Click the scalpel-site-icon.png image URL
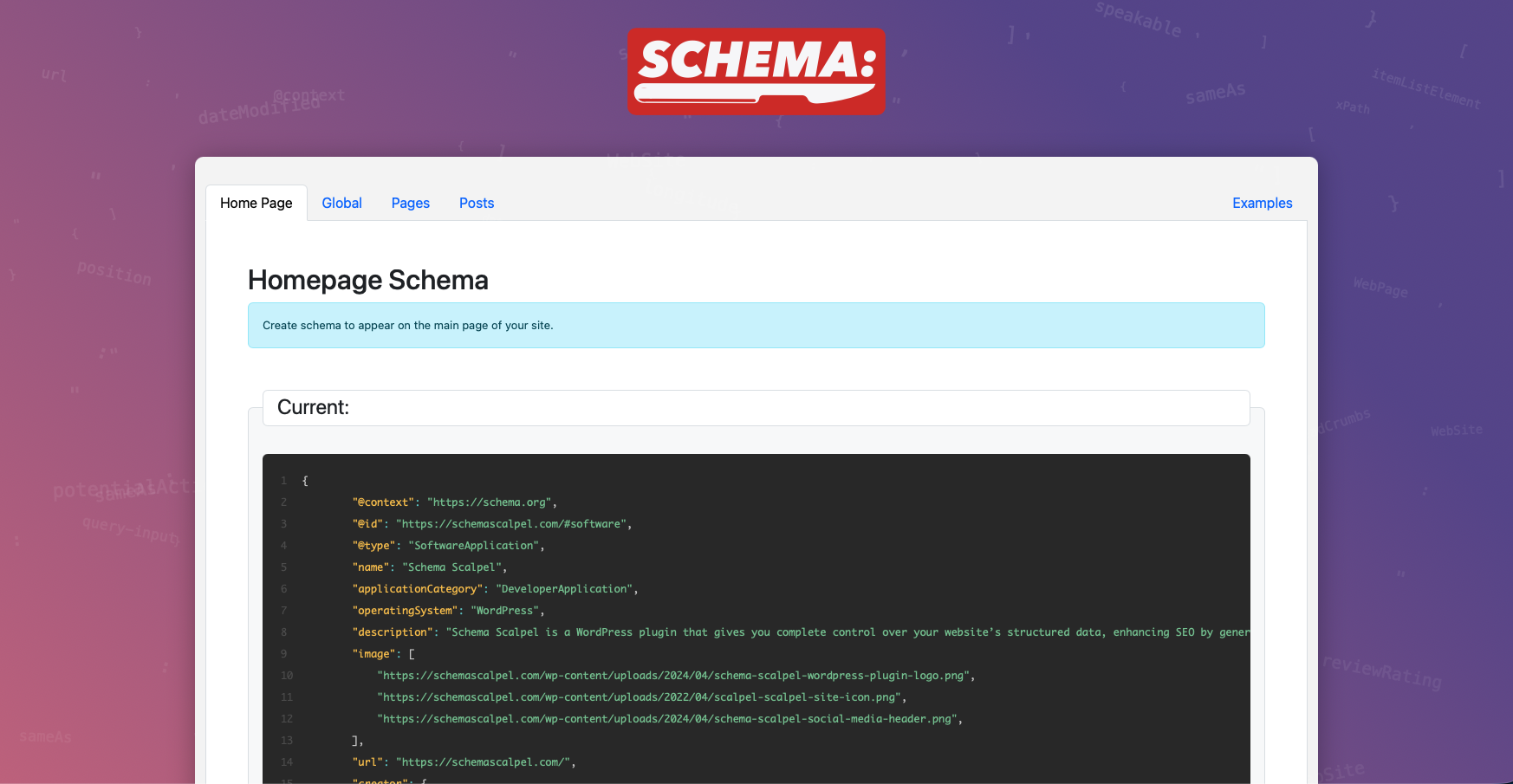The height and width of the screenshot is (784, 1513). pyautogui.click(x=641, y=697)
